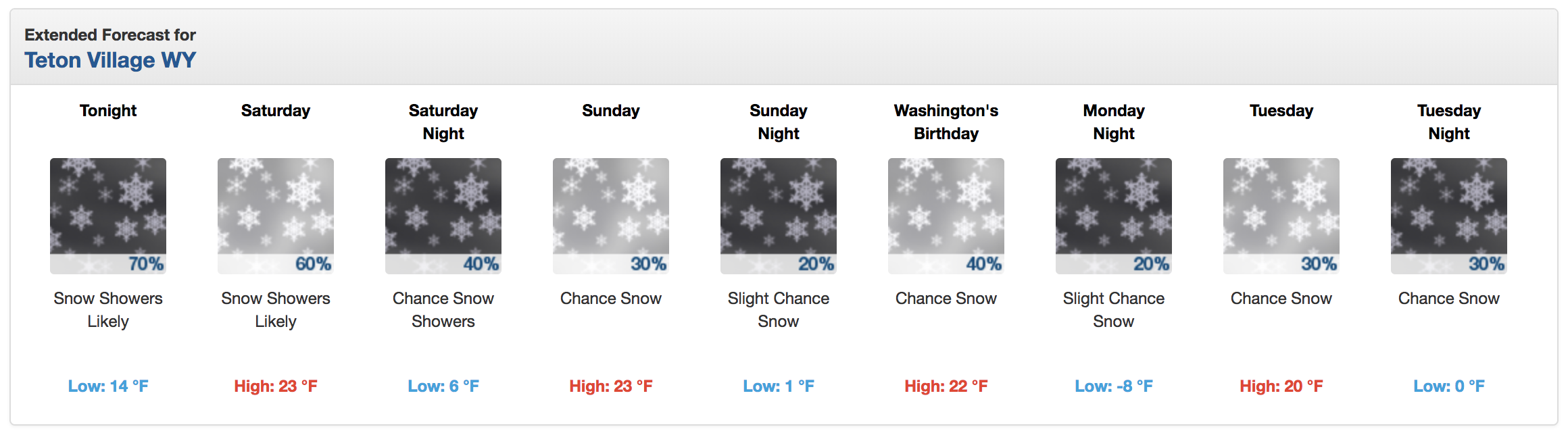Click Tuesday's 30% chance snow icon
The width and height of the screenshot is (1568, 431).
point(1281,216)
